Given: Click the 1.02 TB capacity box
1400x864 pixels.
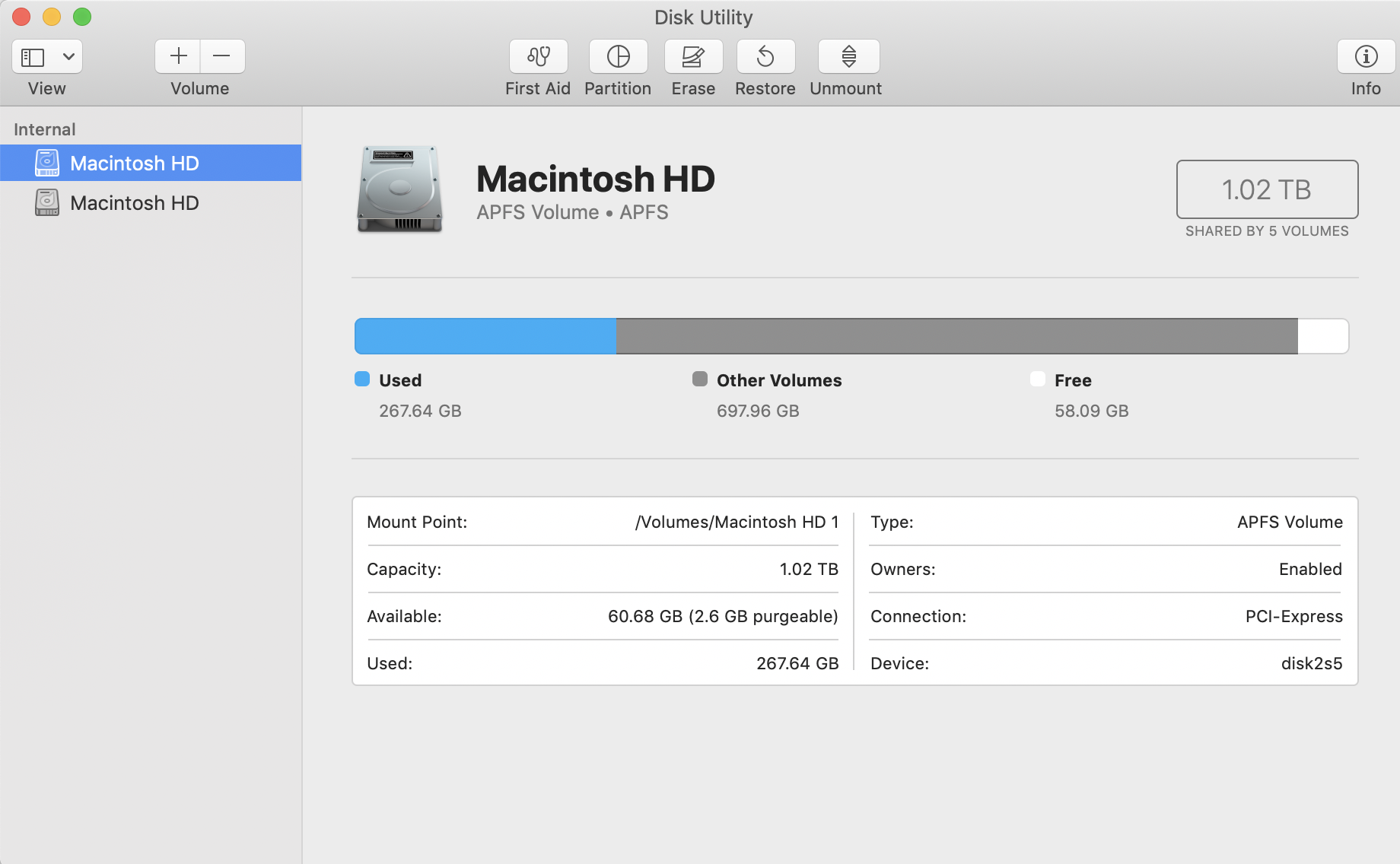Looking at the screenshot, I should (x=1267, y=189).
